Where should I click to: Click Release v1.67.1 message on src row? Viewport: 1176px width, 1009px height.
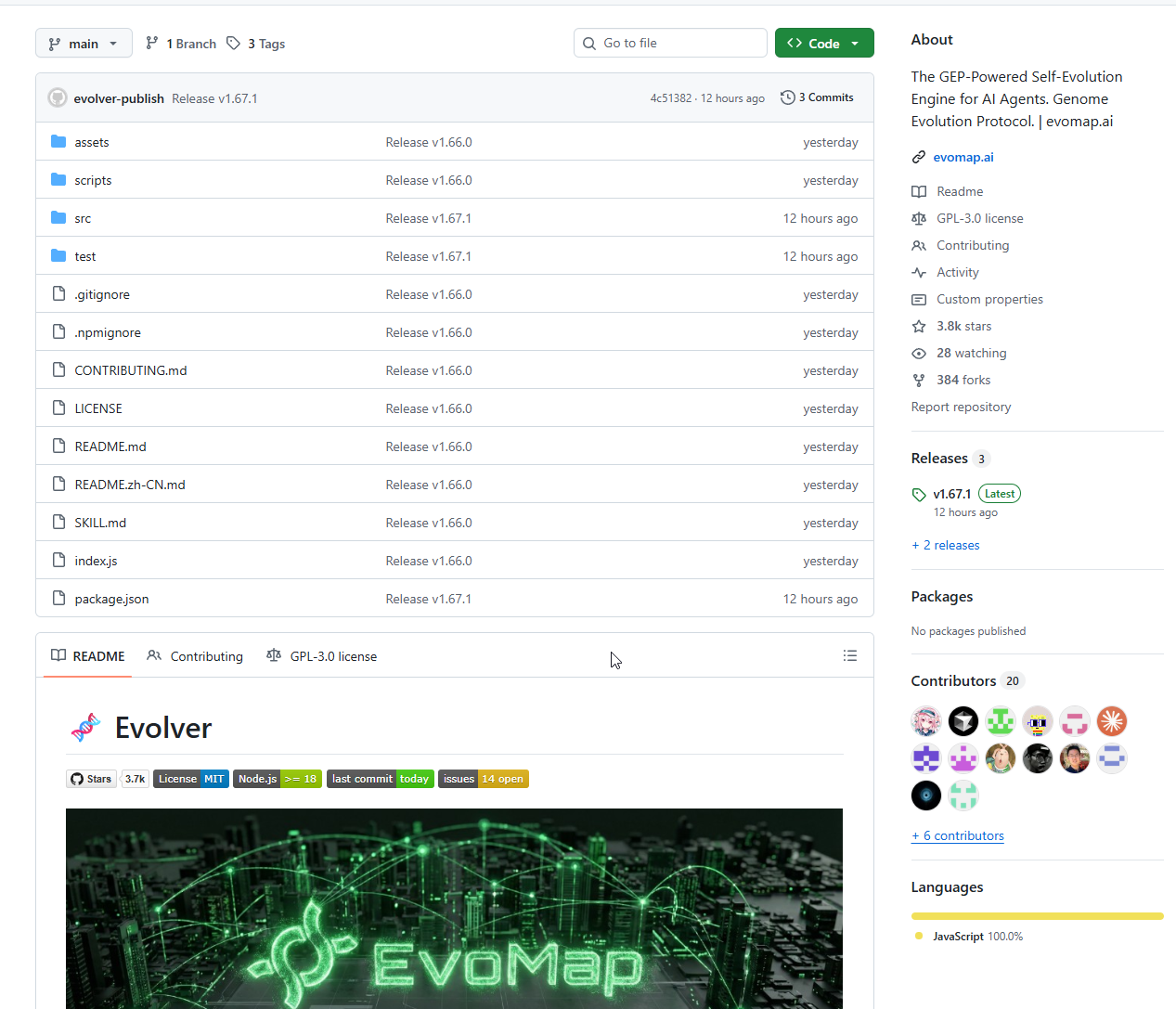429,218
